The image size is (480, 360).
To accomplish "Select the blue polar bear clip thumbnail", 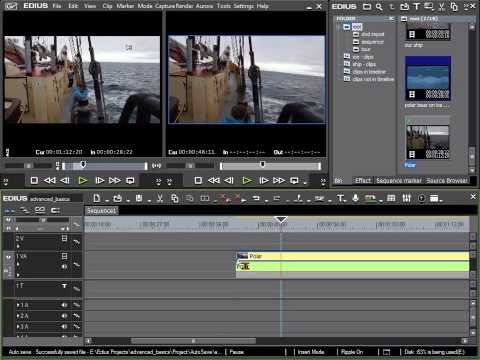I will [428, 78].
